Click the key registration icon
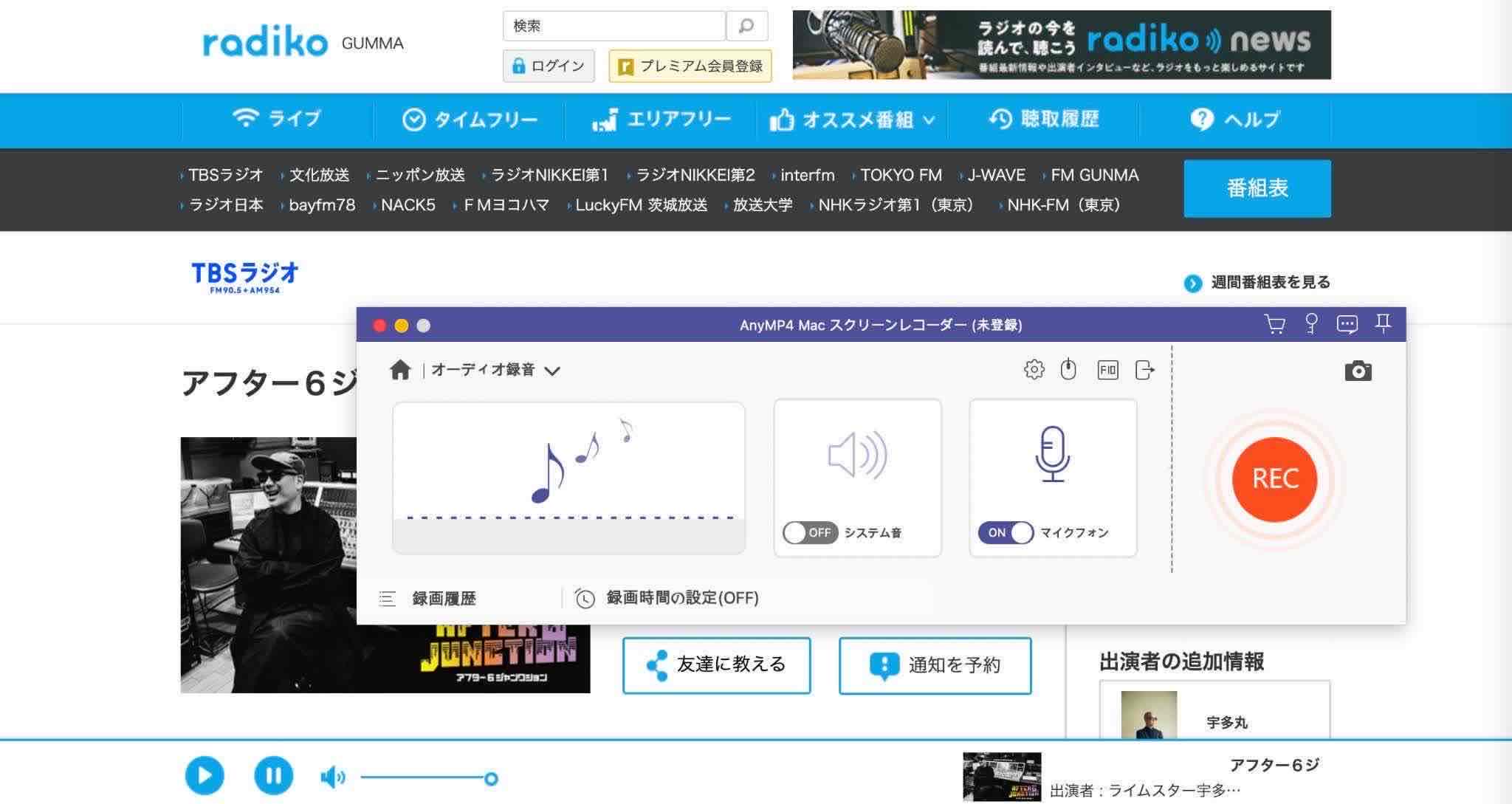Screen dimensions: 1512x804 tap(1311, 324)
